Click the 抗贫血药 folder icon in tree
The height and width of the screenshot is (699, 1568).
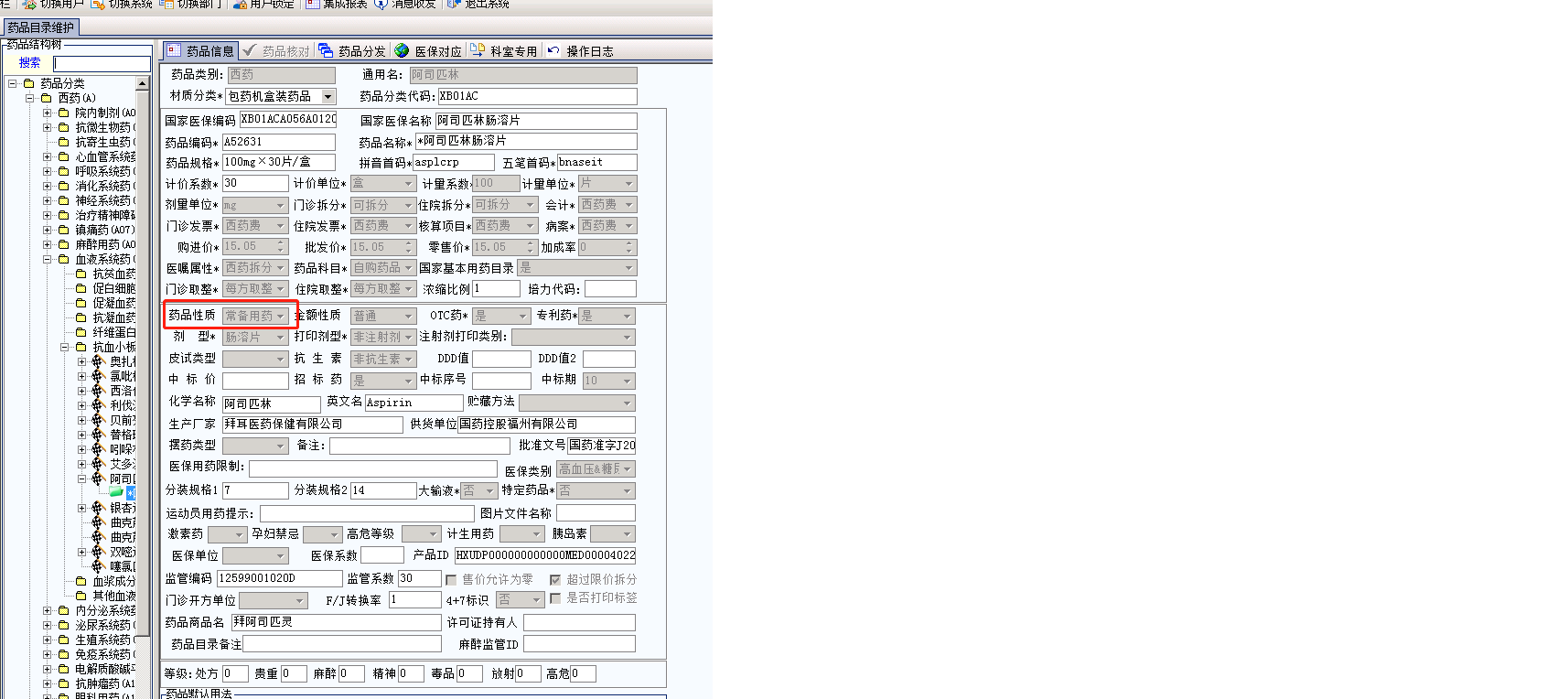pos(81,274)
